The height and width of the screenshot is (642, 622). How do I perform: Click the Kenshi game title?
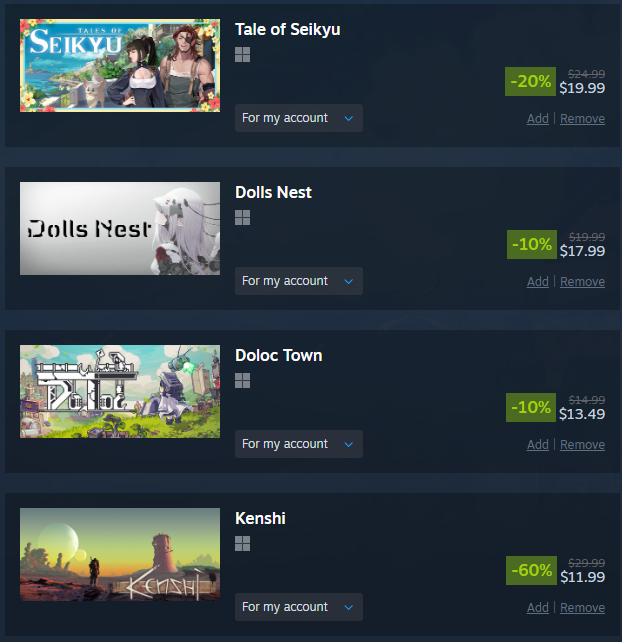[260, 518]
